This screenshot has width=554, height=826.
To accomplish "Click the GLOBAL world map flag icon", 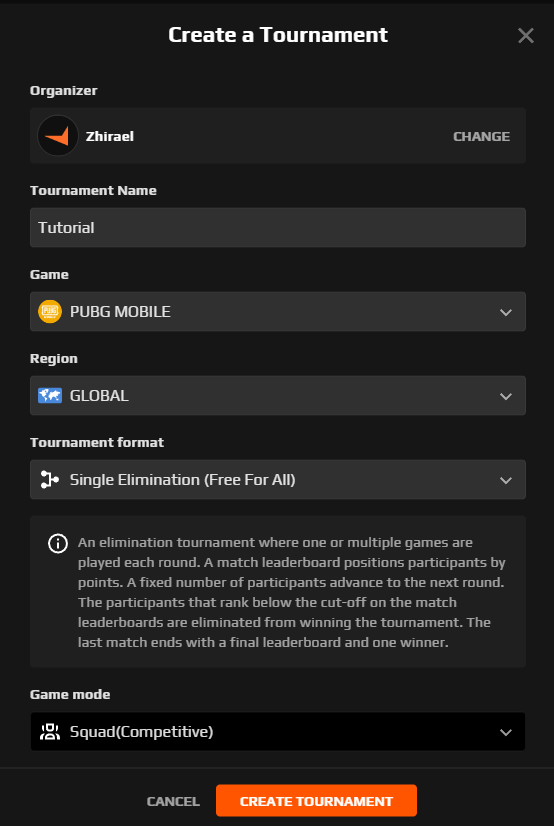I will pyautogui.click(x=50, y=395).
